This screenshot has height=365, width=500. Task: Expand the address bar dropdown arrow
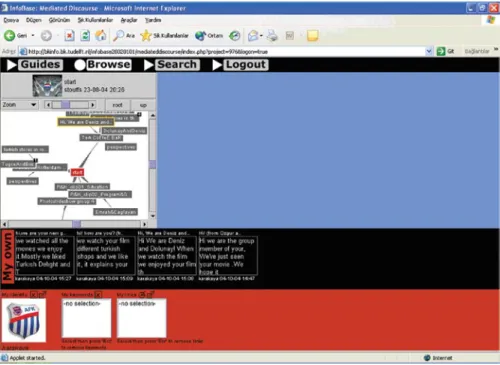tap(429, 51)
